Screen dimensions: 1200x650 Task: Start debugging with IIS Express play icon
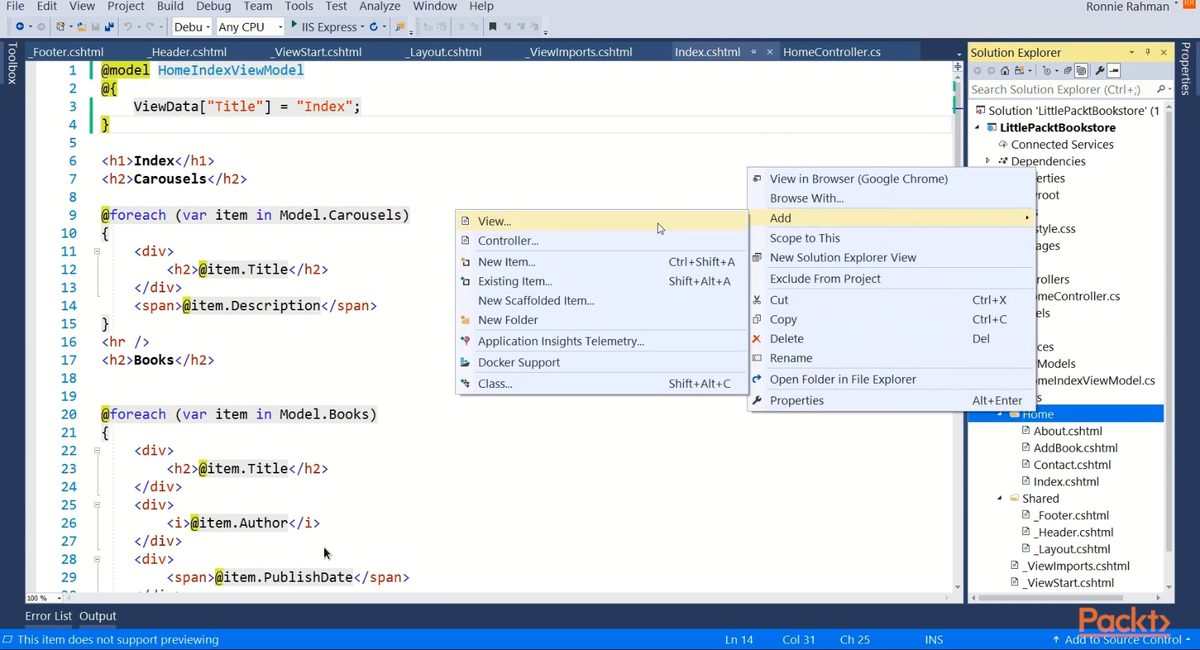coord(294,25)
